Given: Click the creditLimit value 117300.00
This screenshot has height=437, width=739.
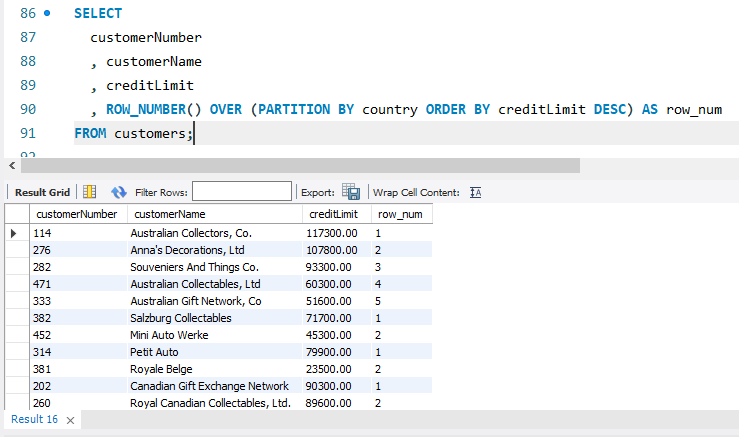Looking at the screenshot, I should (337, 233).
